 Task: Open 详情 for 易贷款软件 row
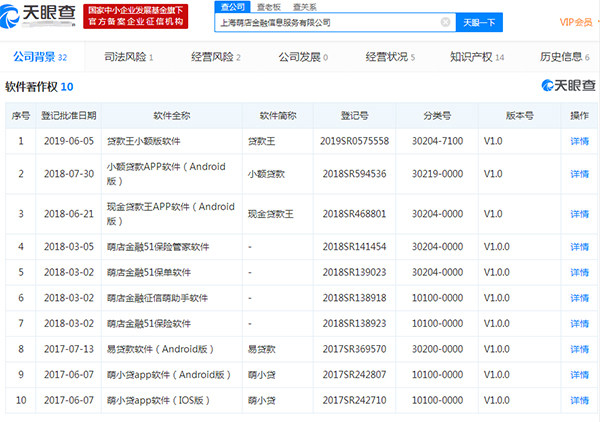click(x=579, y=349)
